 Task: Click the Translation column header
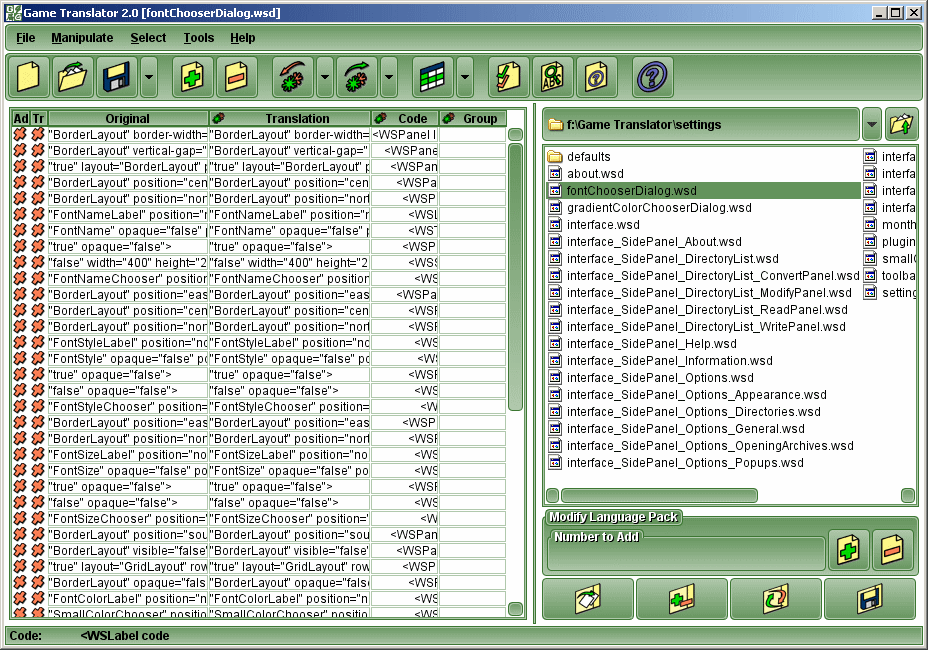click(x=296, y=118)
